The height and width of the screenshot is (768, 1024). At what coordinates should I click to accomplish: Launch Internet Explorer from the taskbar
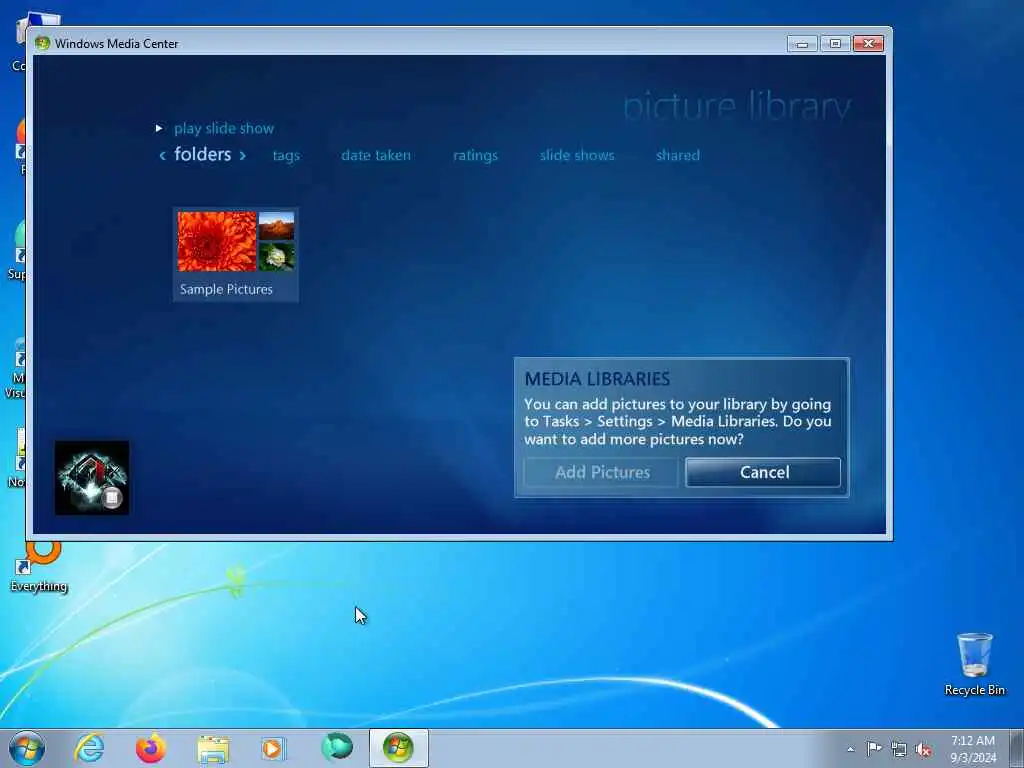(89, 748)
